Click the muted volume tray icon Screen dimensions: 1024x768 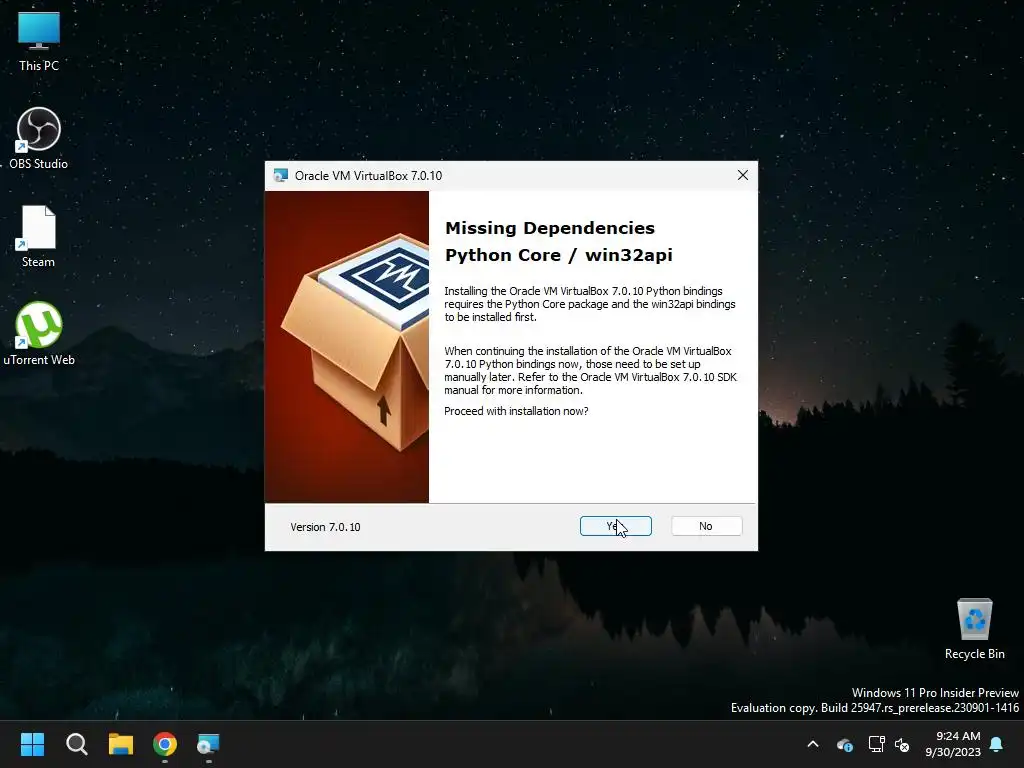(902, 744)
